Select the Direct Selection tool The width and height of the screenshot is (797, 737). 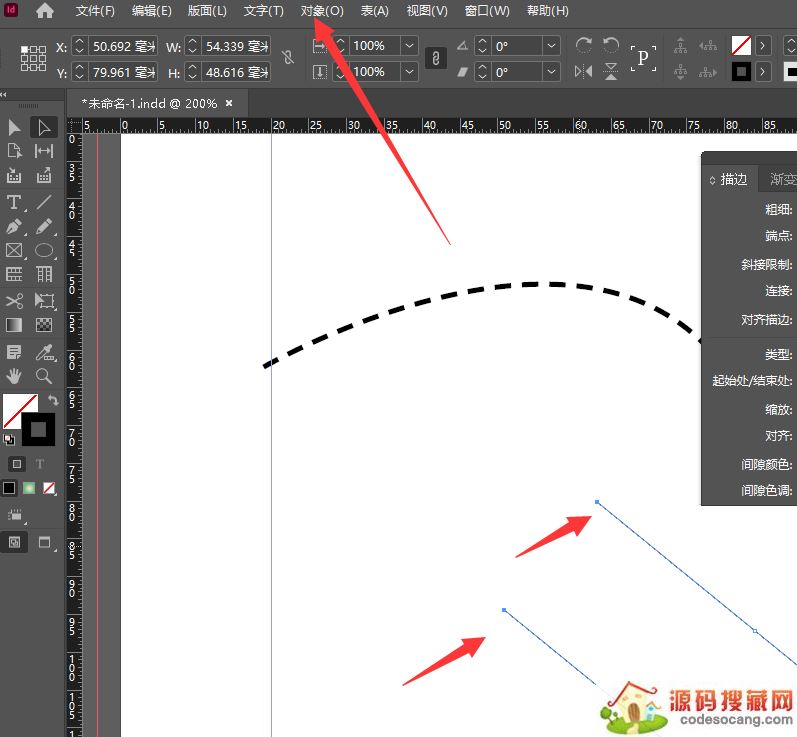pyautogui.click(x=44, y=127)
